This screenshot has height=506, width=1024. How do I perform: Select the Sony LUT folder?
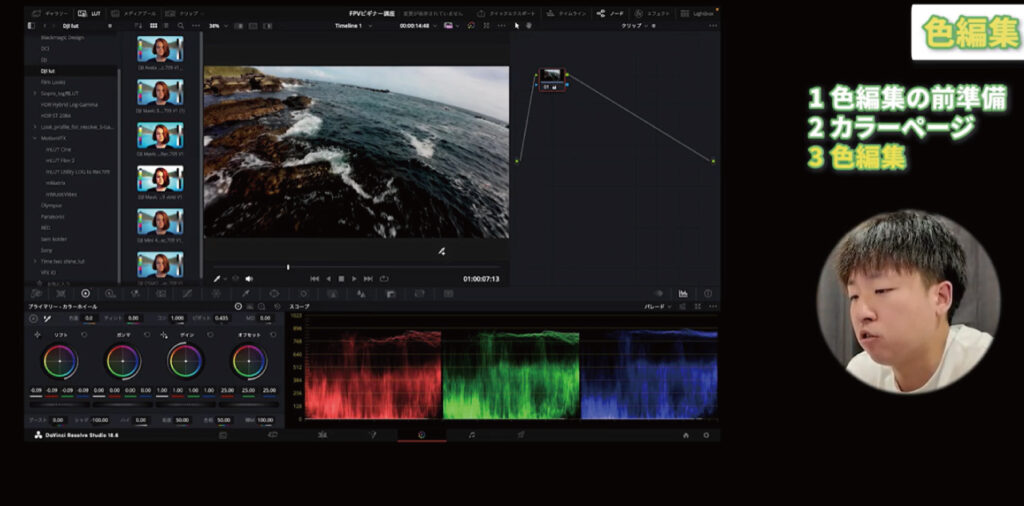pyautogui.click(x=45, y=250)
